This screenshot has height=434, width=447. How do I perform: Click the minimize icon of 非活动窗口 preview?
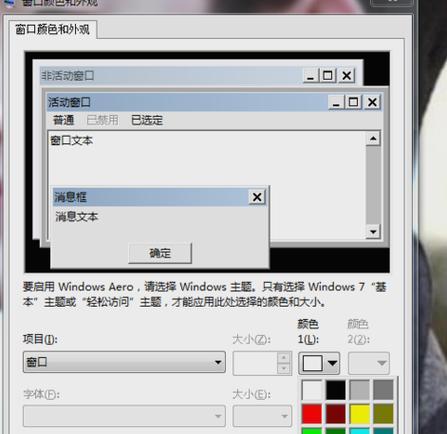pyautogui.click(x=310, y=76)
